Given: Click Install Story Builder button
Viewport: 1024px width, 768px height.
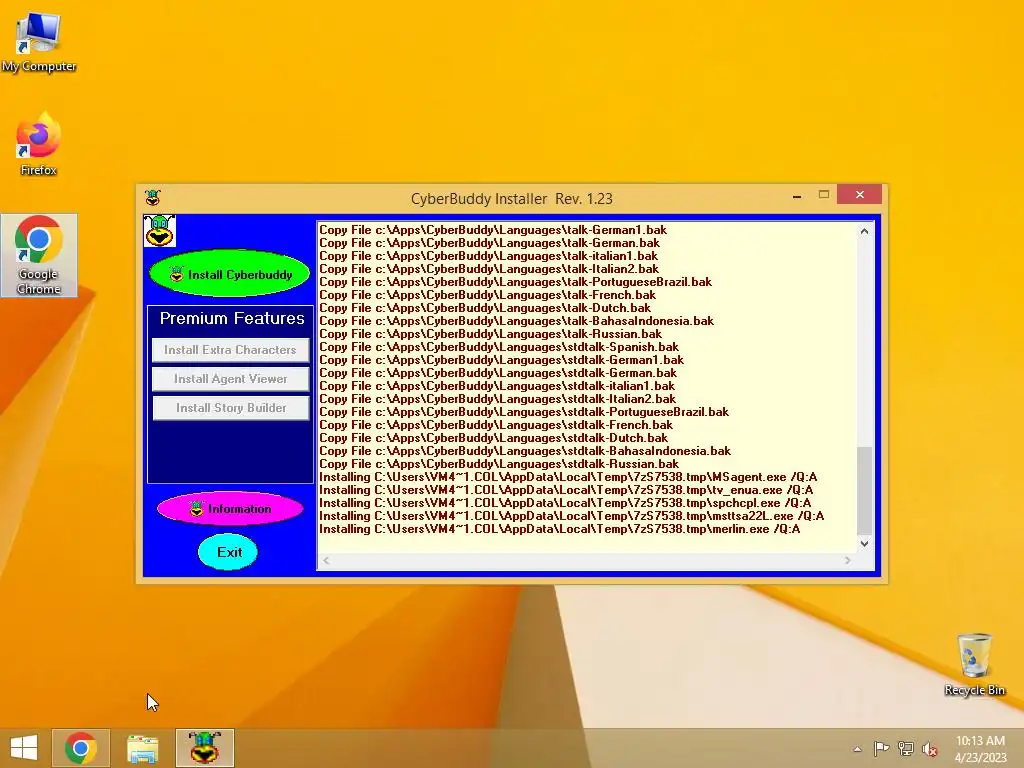Looking at the screenshot, I should coord(231,408).
